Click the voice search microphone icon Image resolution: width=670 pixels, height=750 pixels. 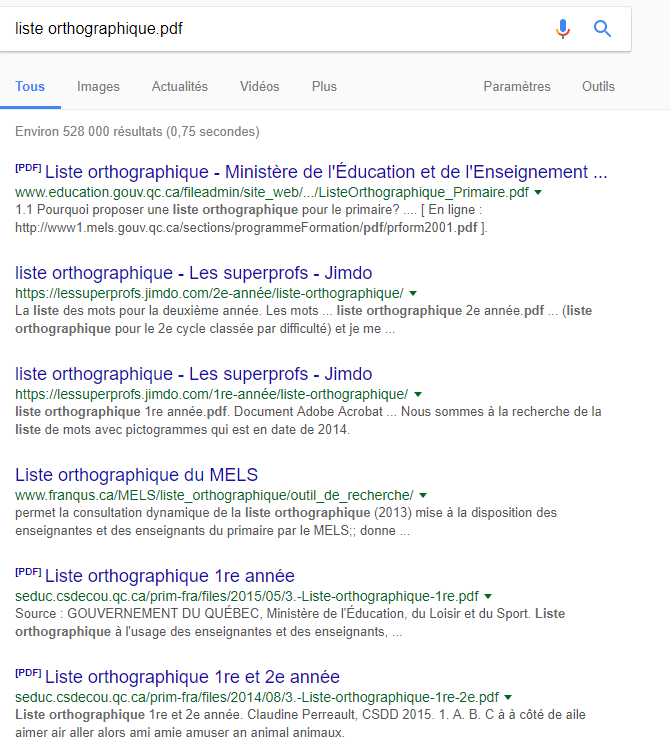coord(563,29)
